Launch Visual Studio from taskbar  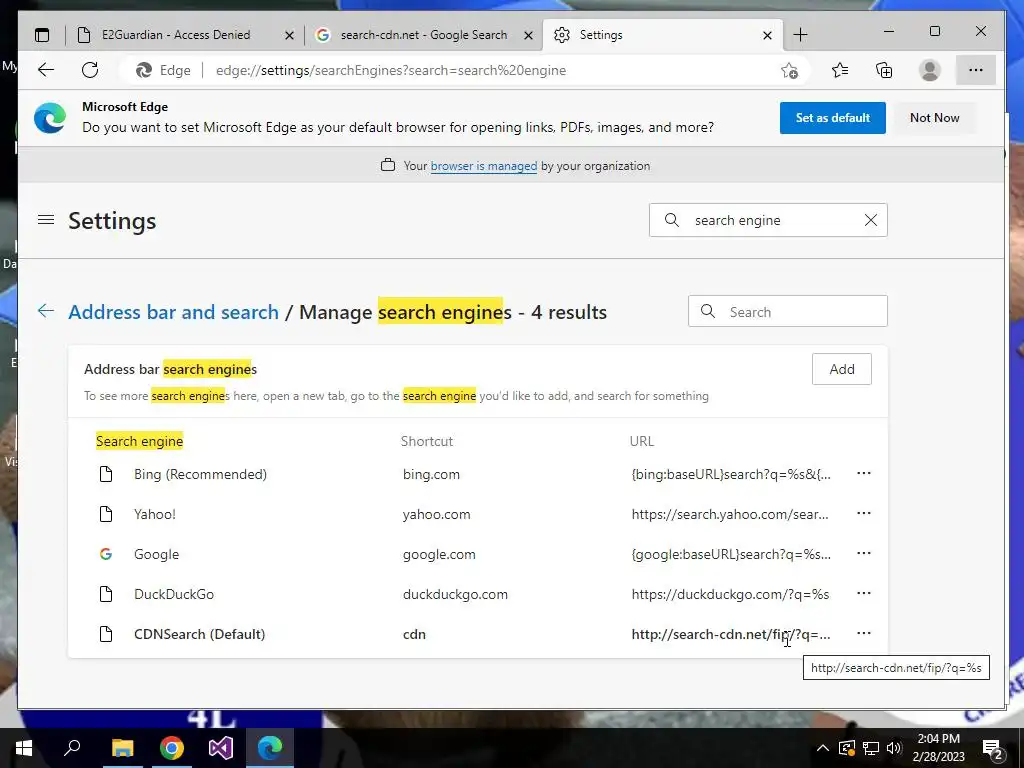tap(221, 748)
